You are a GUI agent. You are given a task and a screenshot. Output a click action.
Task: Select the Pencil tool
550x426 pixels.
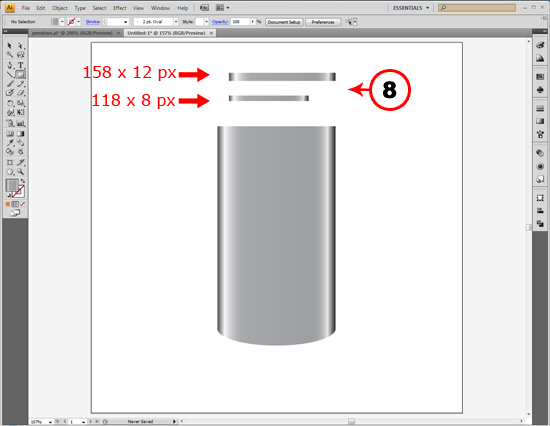21,84
